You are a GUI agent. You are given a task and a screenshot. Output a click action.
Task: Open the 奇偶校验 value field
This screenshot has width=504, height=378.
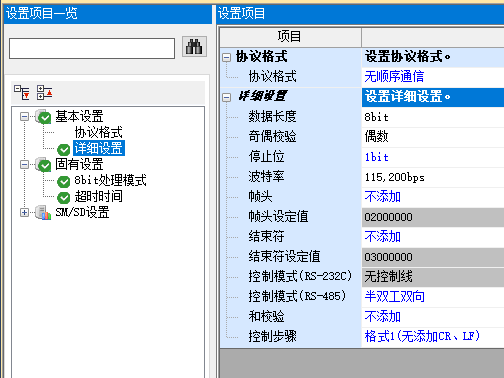pyautogui.click(x=433, y=137)
